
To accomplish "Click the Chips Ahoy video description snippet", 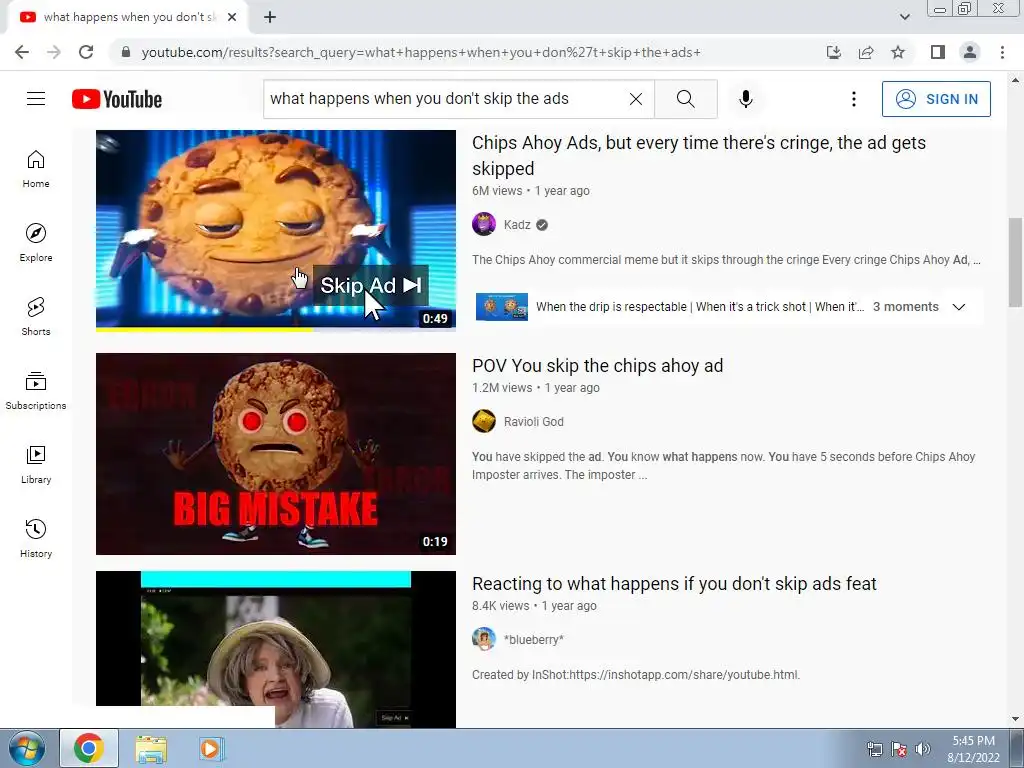I will point(726,260).
